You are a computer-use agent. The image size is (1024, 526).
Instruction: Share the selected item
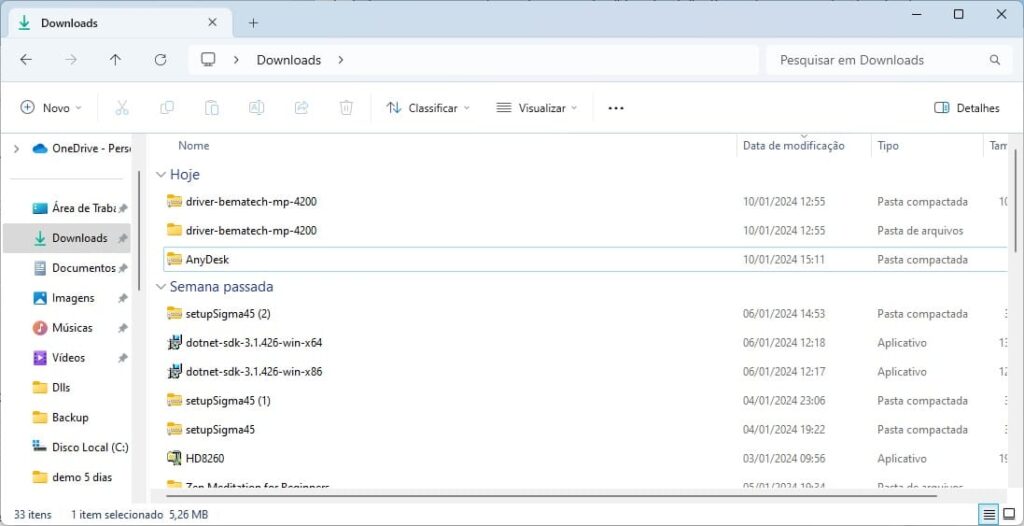301,108
